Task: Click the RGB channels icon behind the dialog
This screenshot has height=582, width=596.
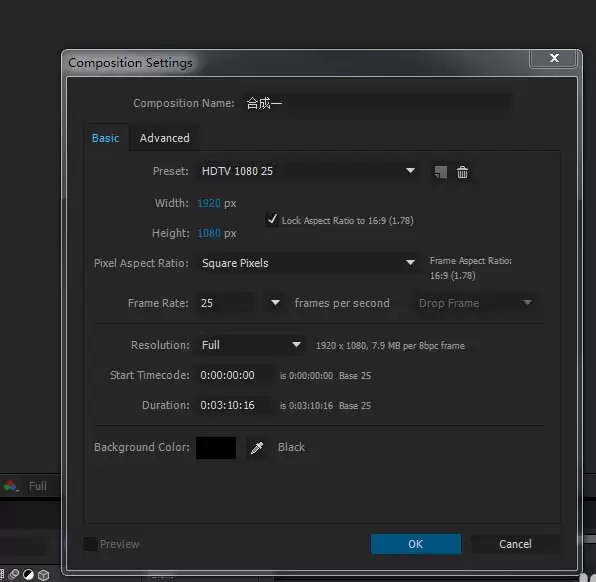Action: (10, 485)
